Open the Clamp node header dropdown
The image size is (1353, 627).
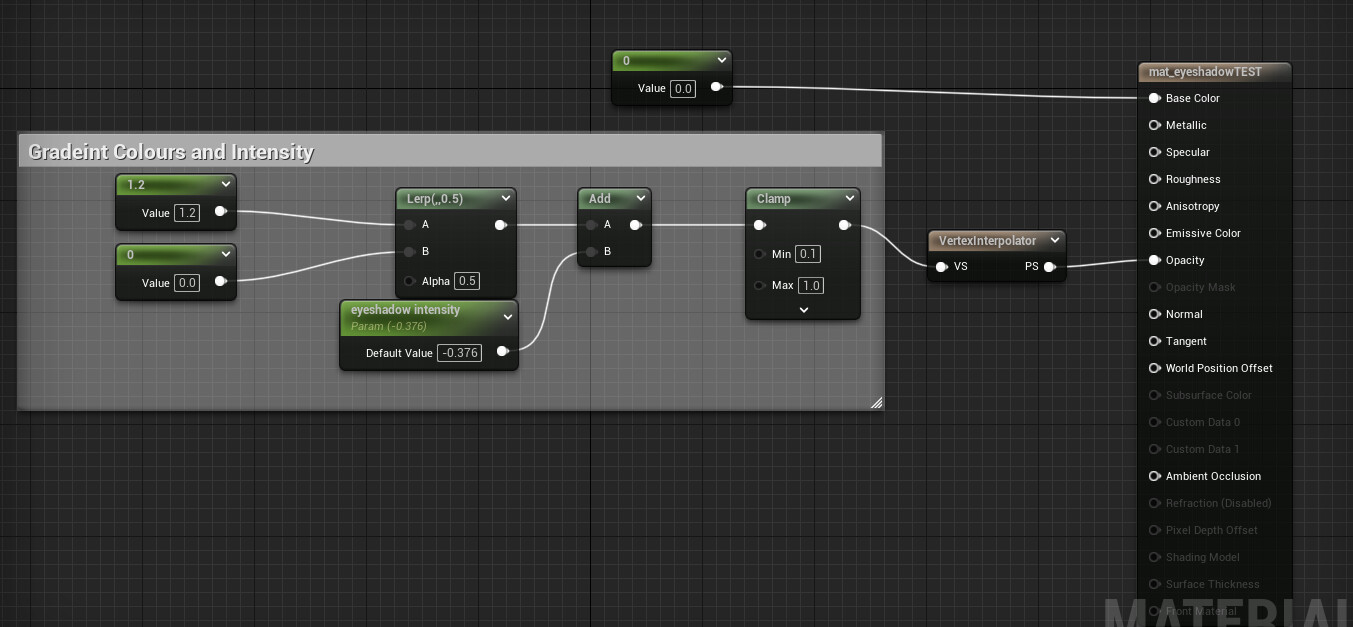click(849, 197)
